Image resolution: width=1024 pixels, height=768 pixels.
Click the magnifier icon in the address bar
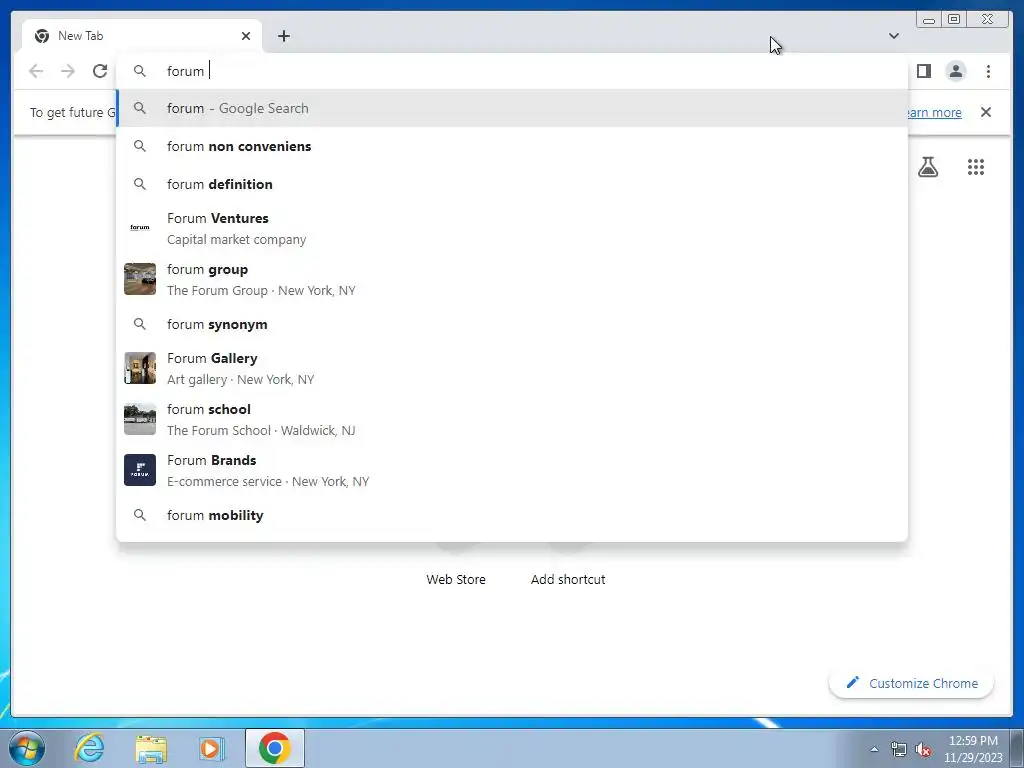tap(140, 71)
